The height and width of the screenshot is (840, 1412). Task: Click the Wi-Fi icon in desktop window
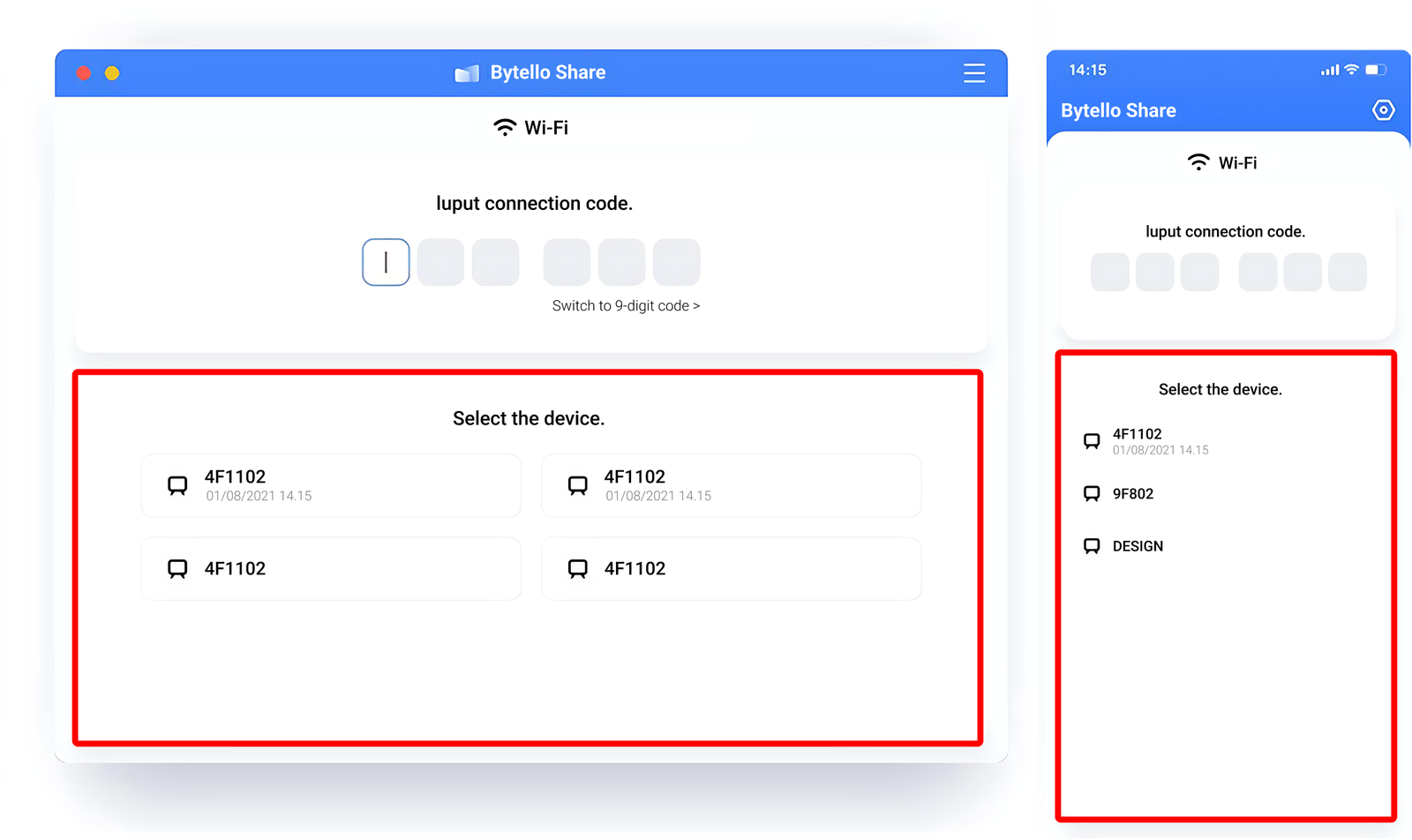pyautogui.click(x=505, y=128)
